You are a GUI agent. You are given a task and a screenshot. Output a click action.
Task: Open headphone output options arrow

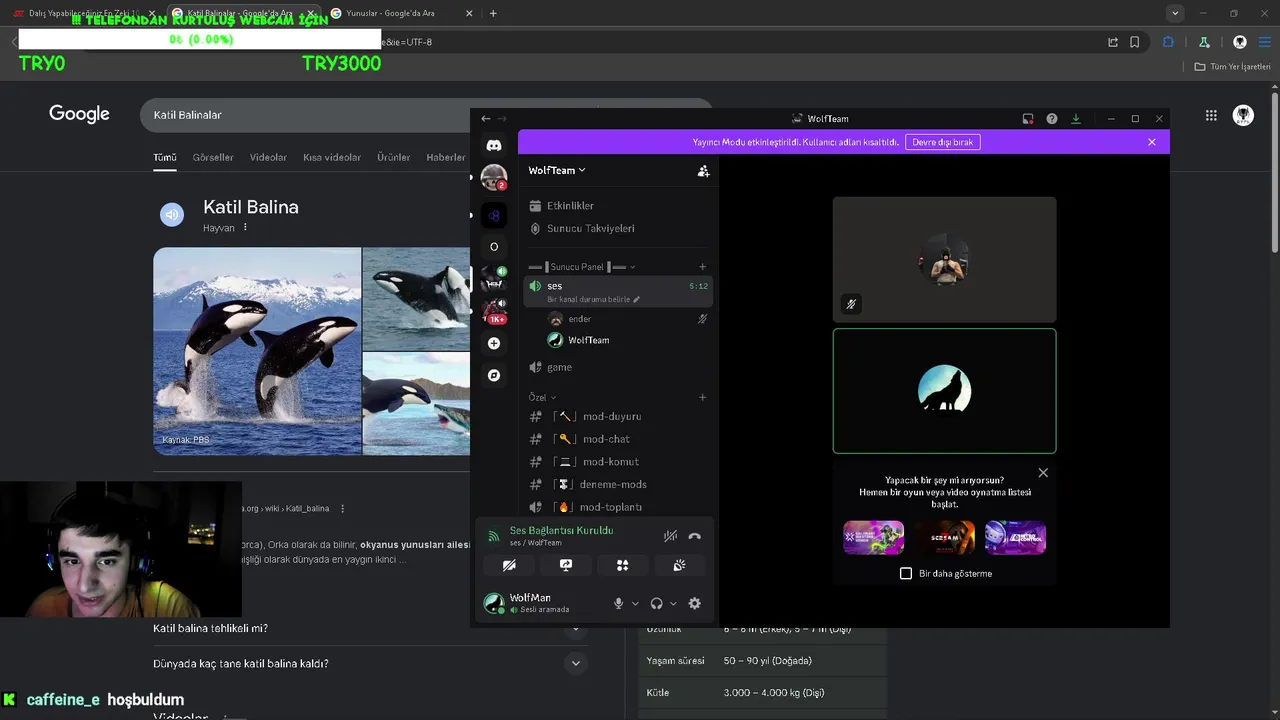[673, 603]
